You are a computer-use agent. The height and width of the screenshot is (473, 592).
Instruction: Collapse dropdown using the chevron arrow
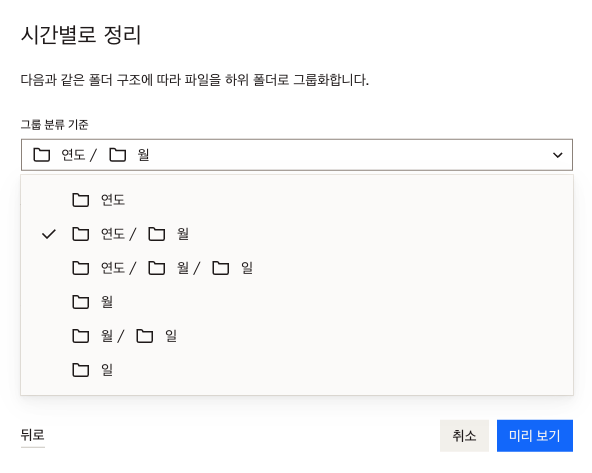pos(558,155)
